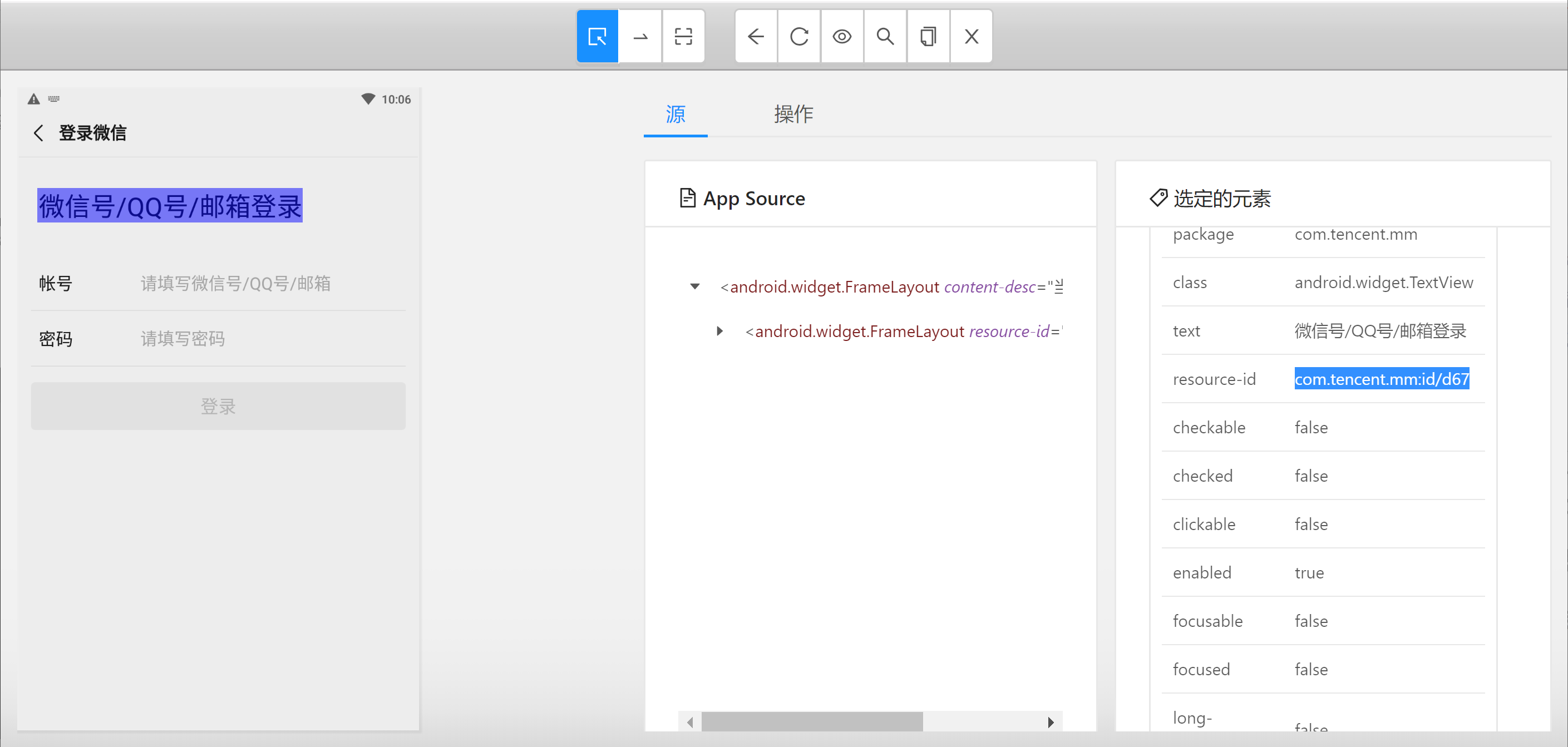Click the back arrow toolbar button
Image resolution: width=1568 pixels, height=747 pixels.
tap(756, 37)
